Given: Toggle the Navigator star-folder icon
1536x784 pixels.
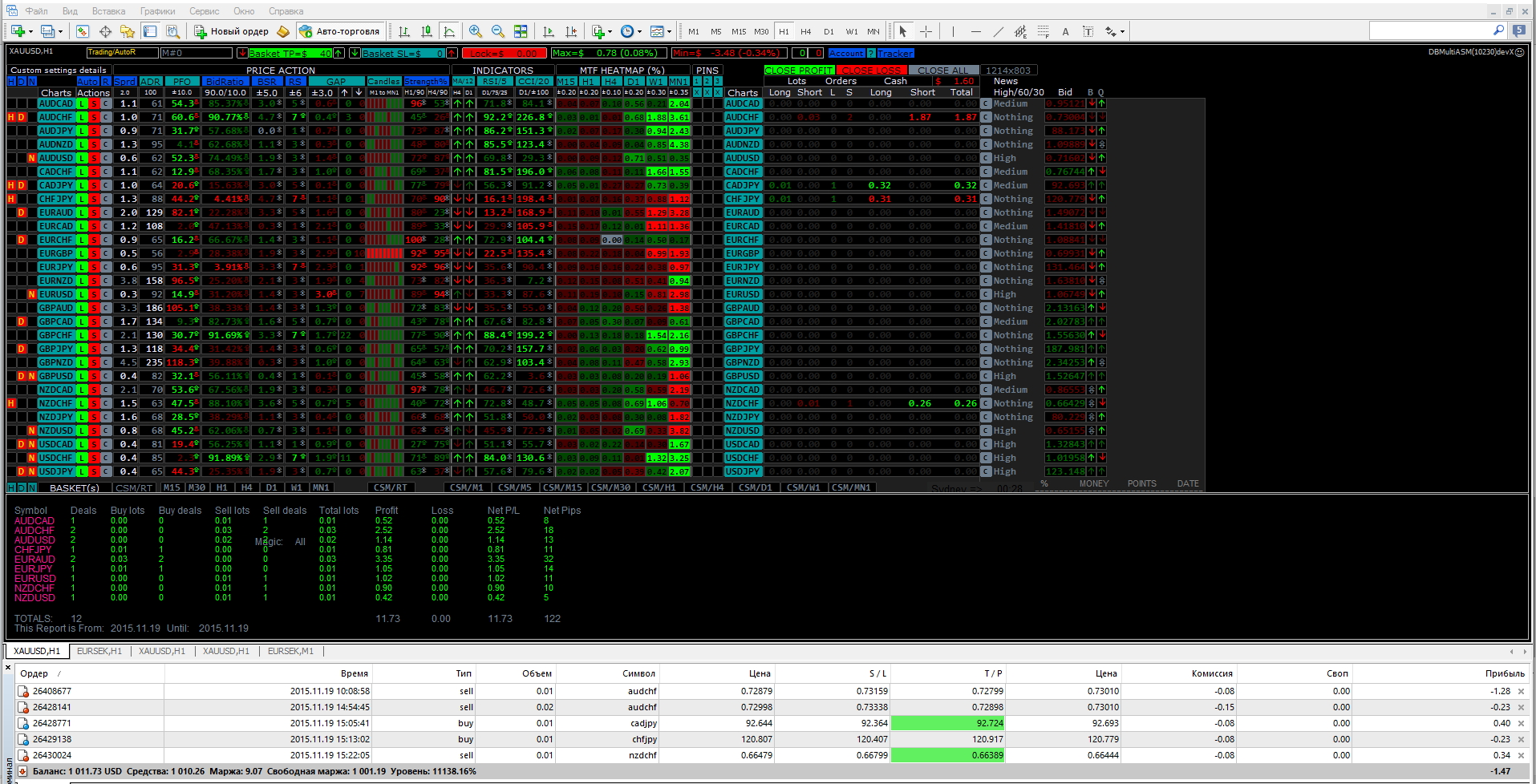Looking at the screenshot, I should point(128,31).
